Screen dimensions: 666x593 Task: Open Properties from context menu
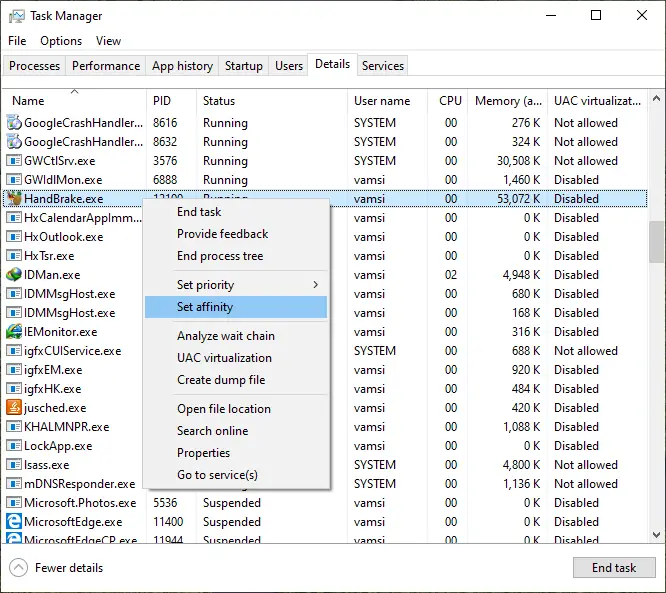click(236, 453)
